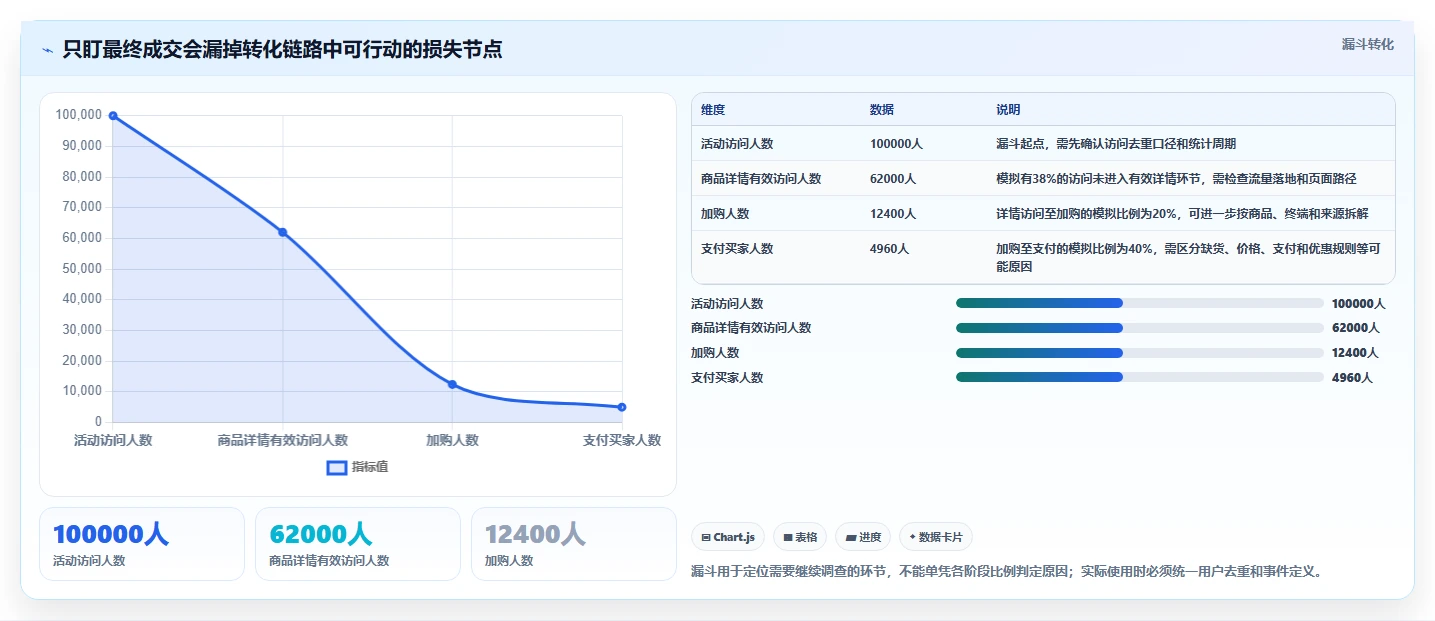This screenshot has width=1435, height=621.
Task: Click the description starting 详情访问至加购
Action: [x=1182, y=214]
